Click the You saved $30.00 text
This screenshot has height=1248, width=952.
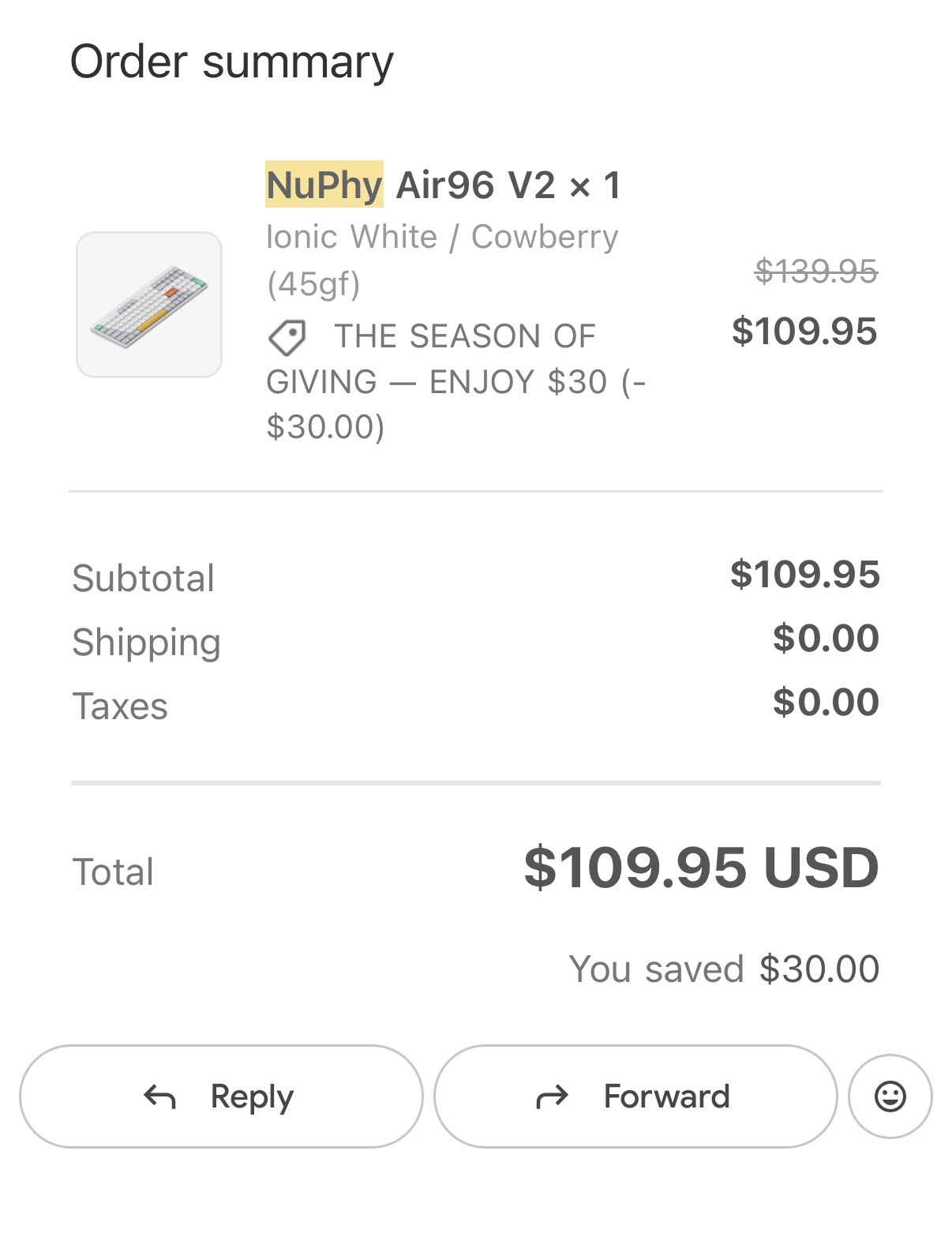point(723,969)
